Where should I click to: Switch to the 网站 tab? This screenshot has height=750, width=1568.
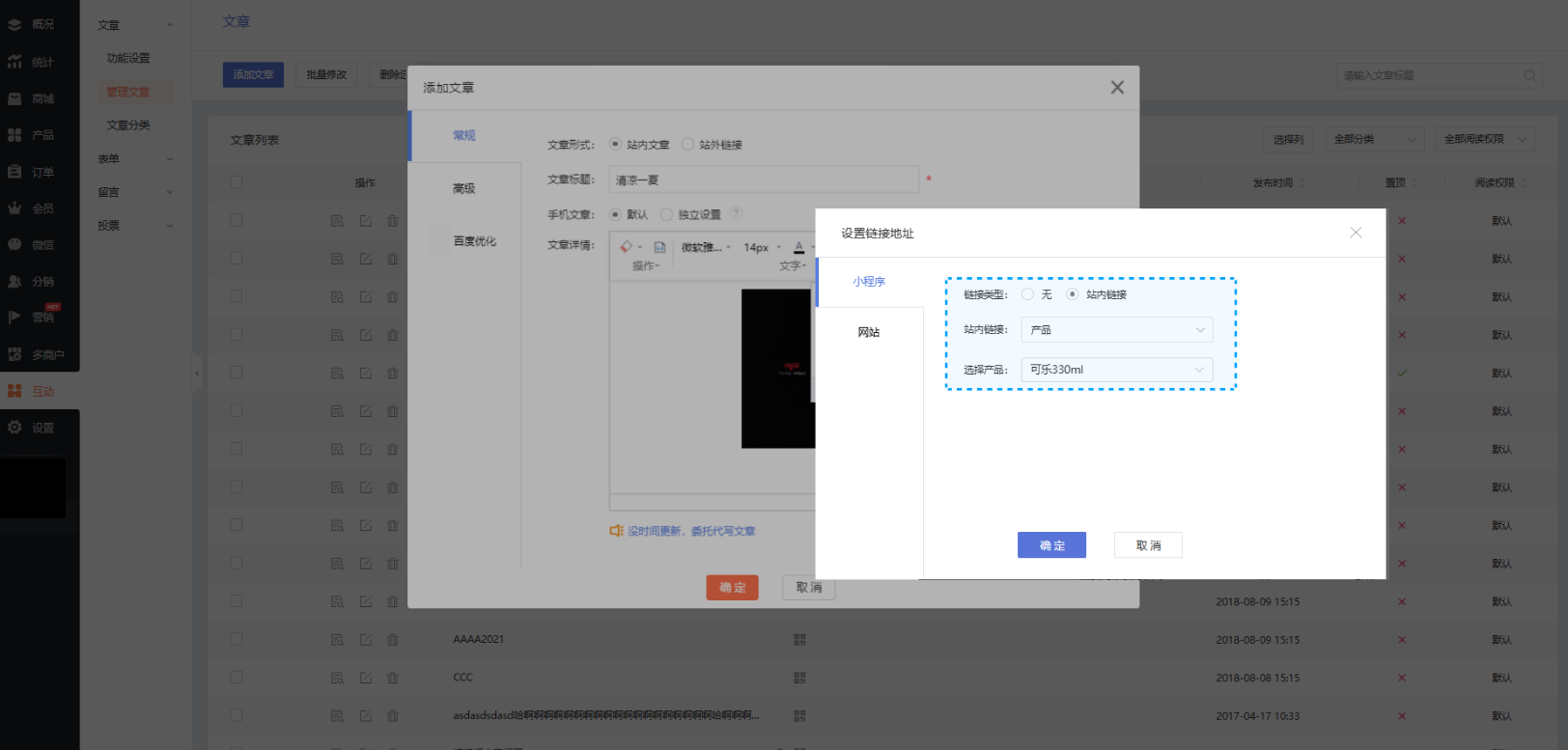click(x=869, y=332)
